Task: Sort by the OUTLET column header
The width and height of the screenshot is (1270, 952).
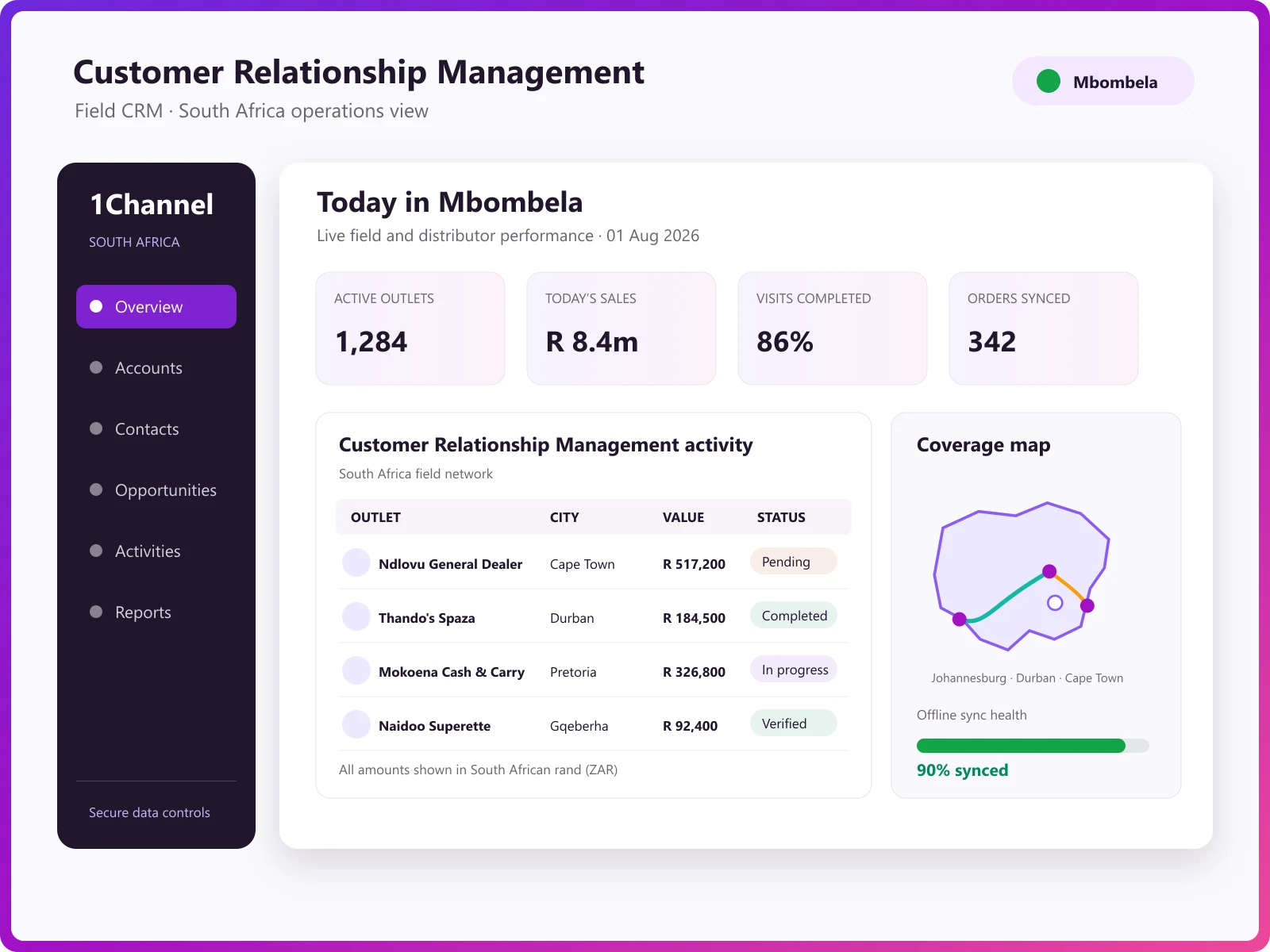Action: pyautogui.click(x=375, y=517)
